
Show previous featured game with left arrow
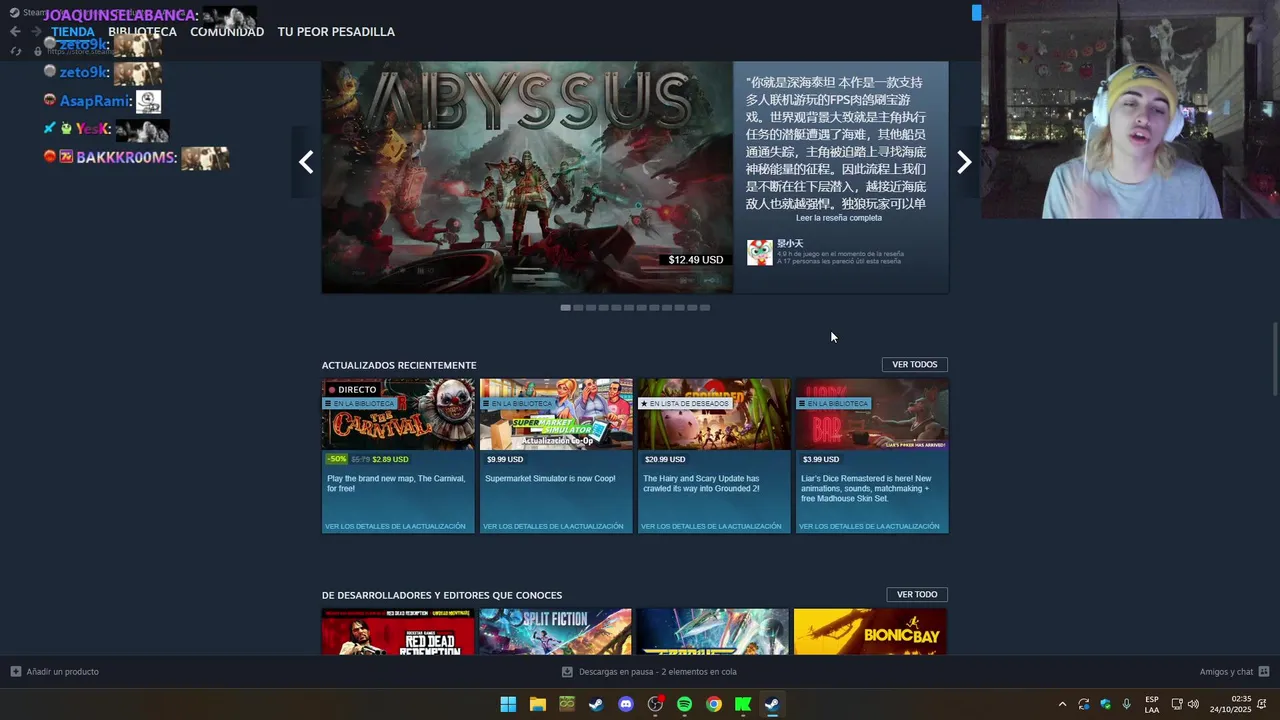306,162
